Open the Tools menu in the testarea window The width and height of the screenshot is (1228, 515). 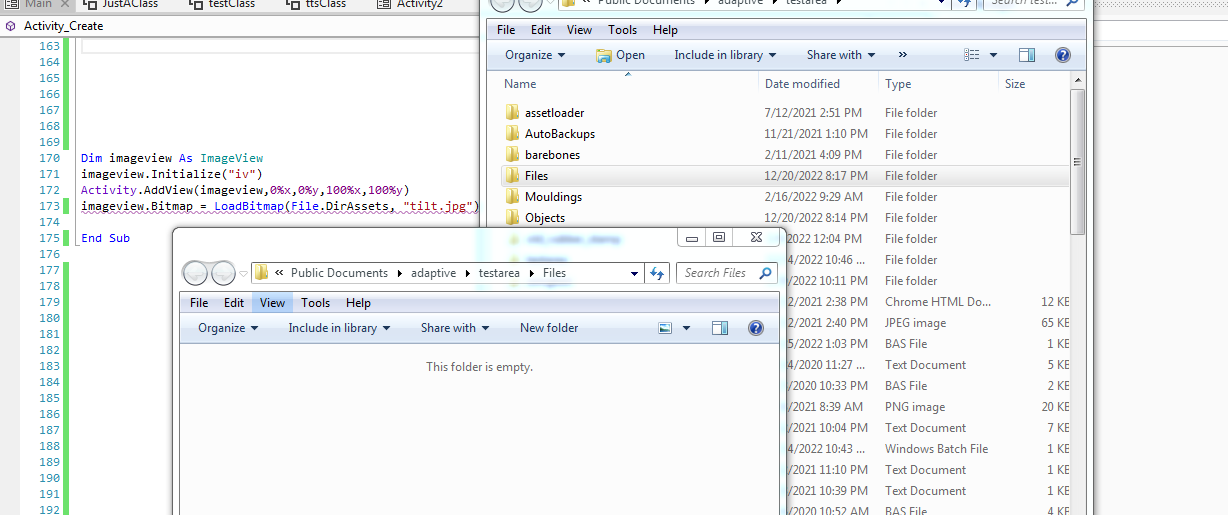(x=622, y=30)
